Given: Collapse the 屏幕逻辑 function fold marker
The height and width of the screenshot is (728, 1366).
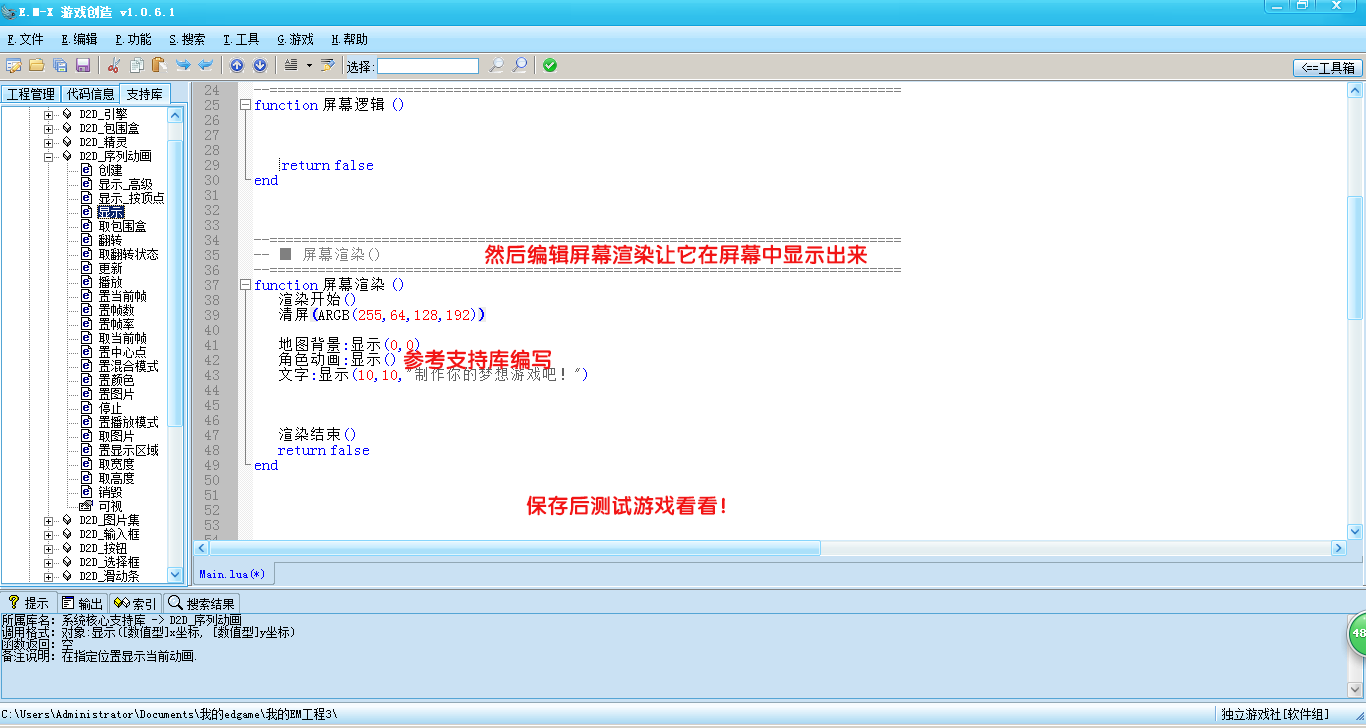Looking at the screenshot, I should click(x=246, y=105).
